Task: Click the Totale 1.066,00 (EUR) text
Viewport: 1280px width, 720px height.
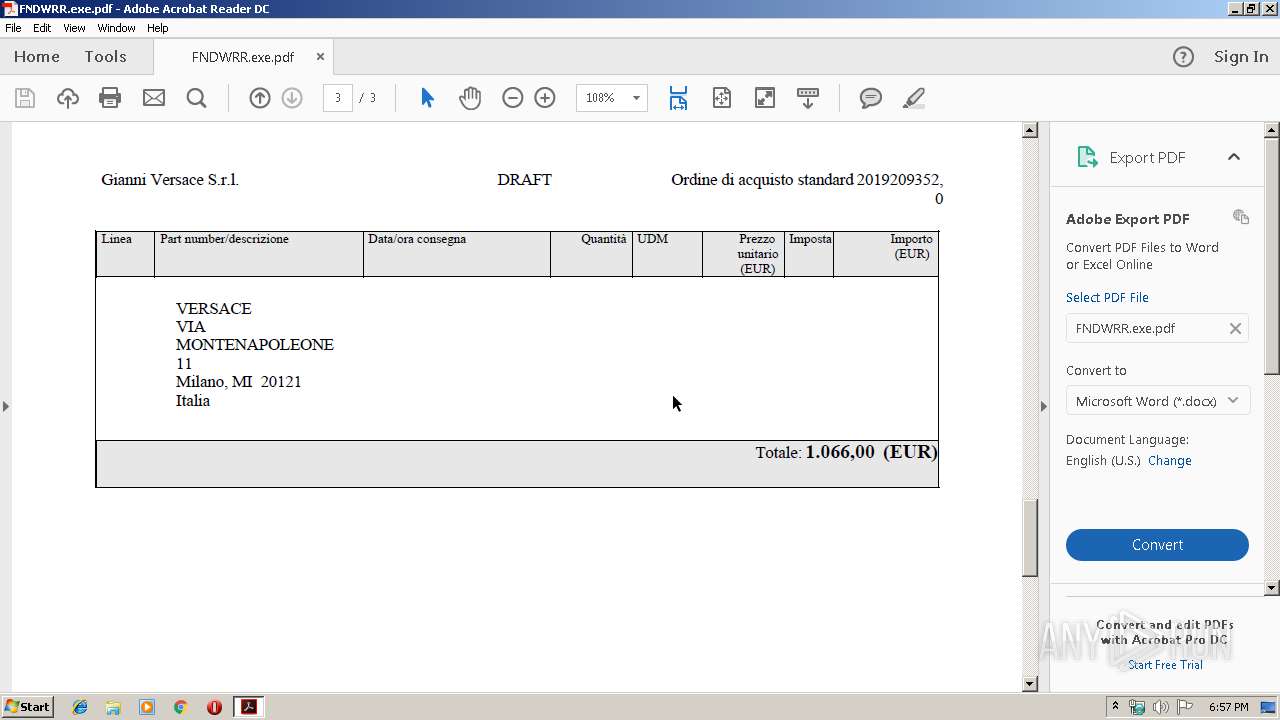Action: [x=846, y=452]
